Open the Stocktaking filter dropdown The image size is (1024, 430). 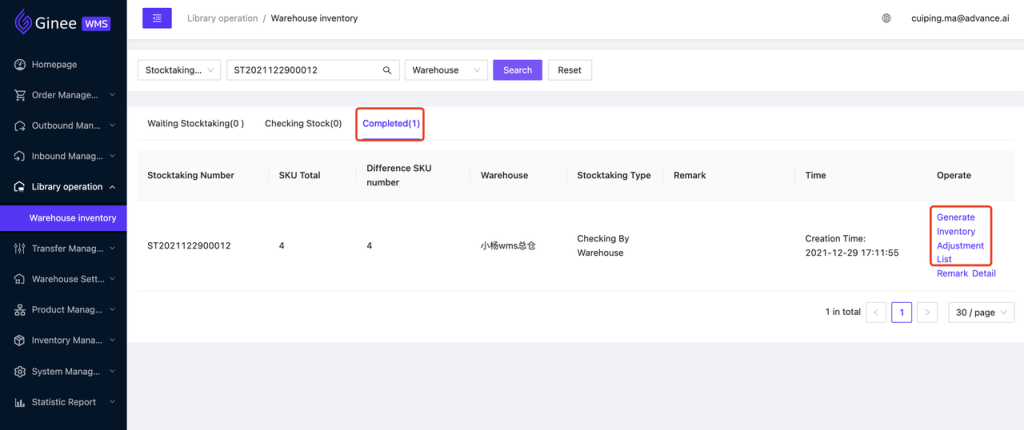click(x=179, y=70)
